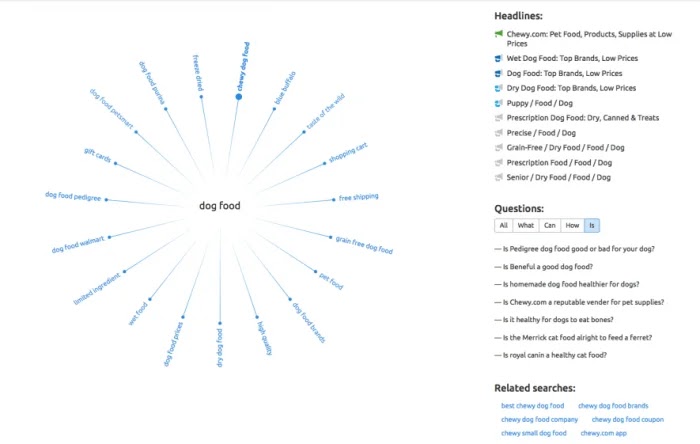The height and width of the screenshot is (444, 700).
Task: Select the grain free dog food keyword
Action: 364,245
